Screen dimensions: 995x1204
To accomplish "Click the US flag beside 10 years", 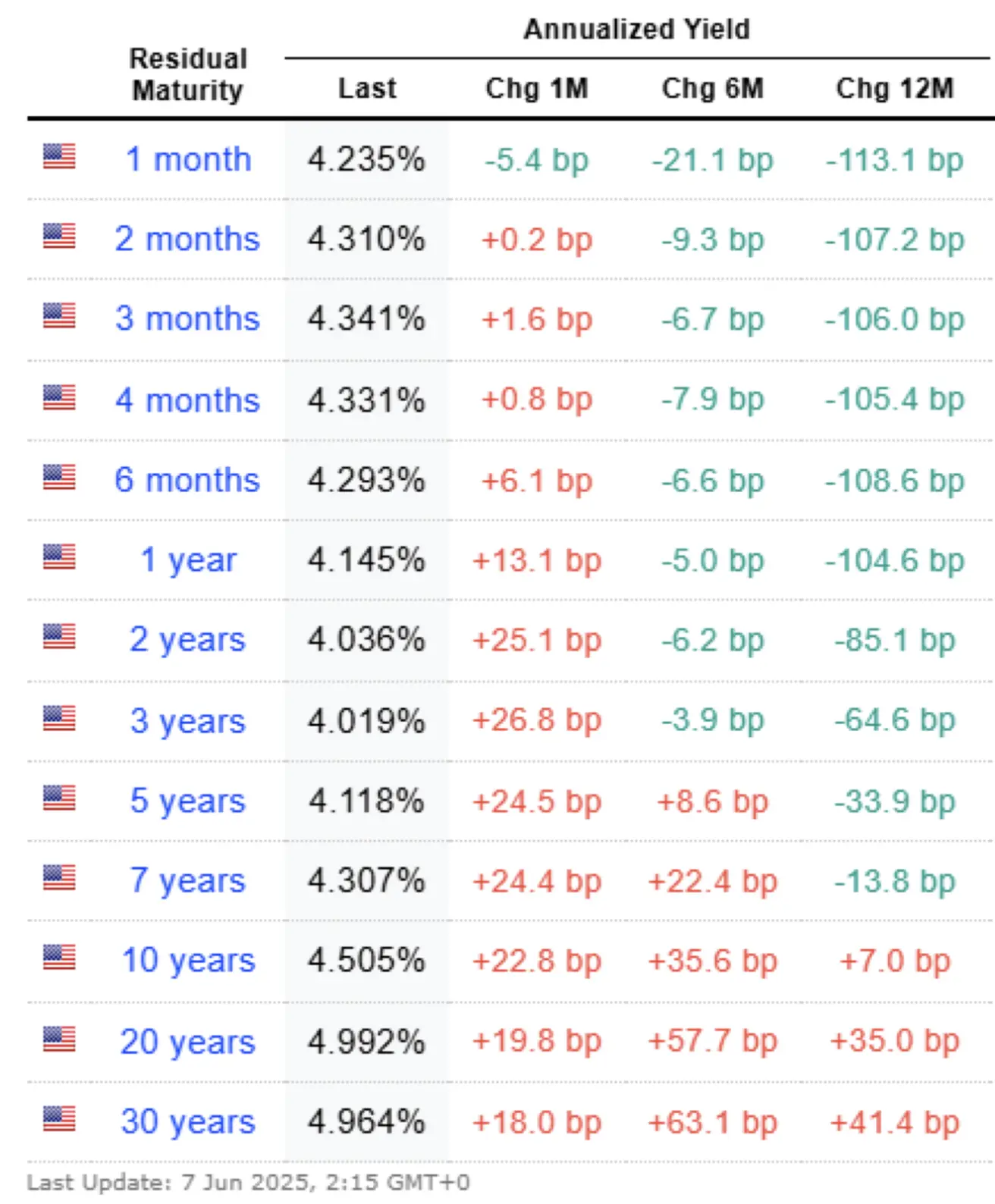I will [59, 957].
